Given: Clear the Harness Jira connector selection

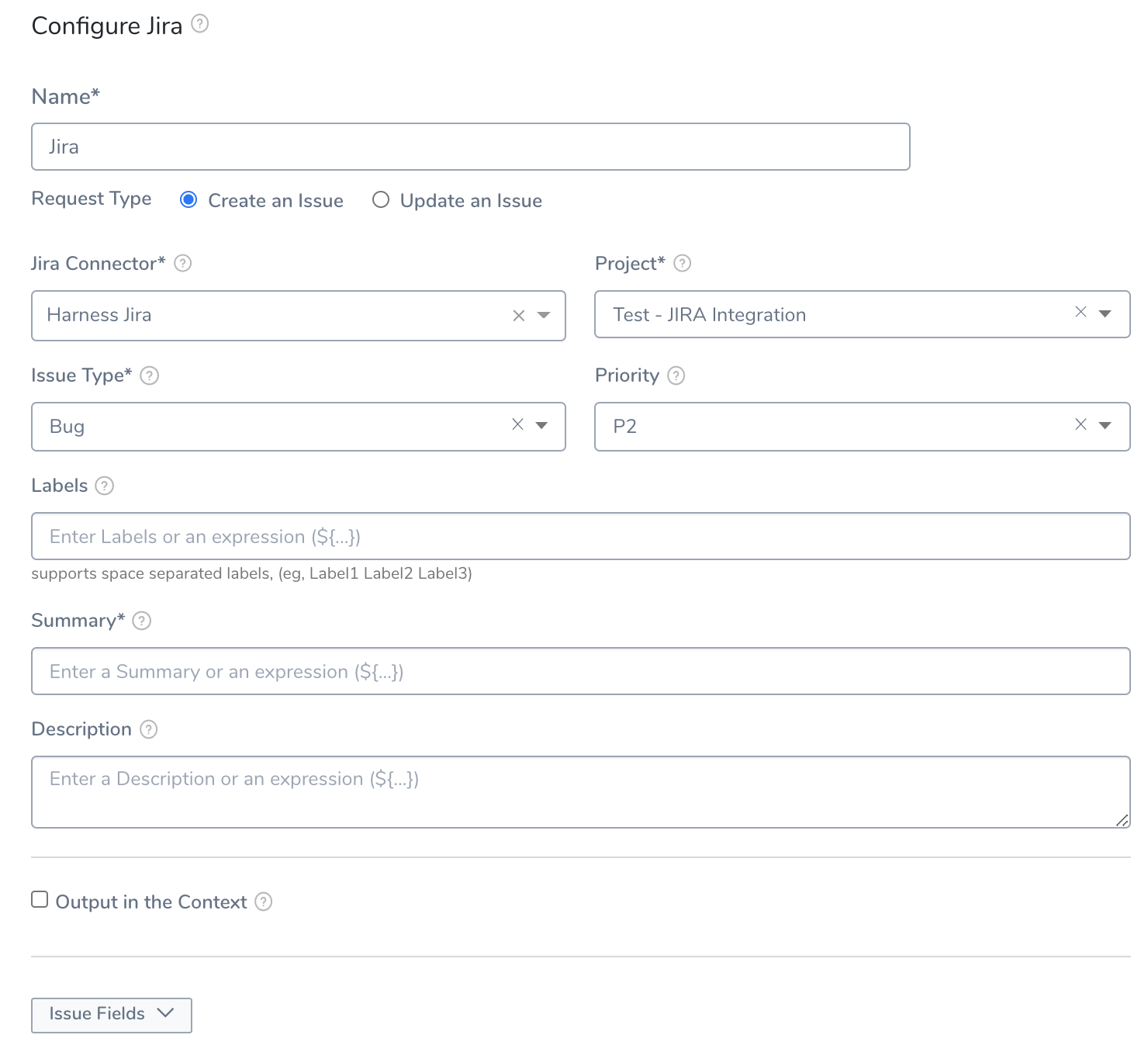Looking at the screenshot, I should 519,316.
